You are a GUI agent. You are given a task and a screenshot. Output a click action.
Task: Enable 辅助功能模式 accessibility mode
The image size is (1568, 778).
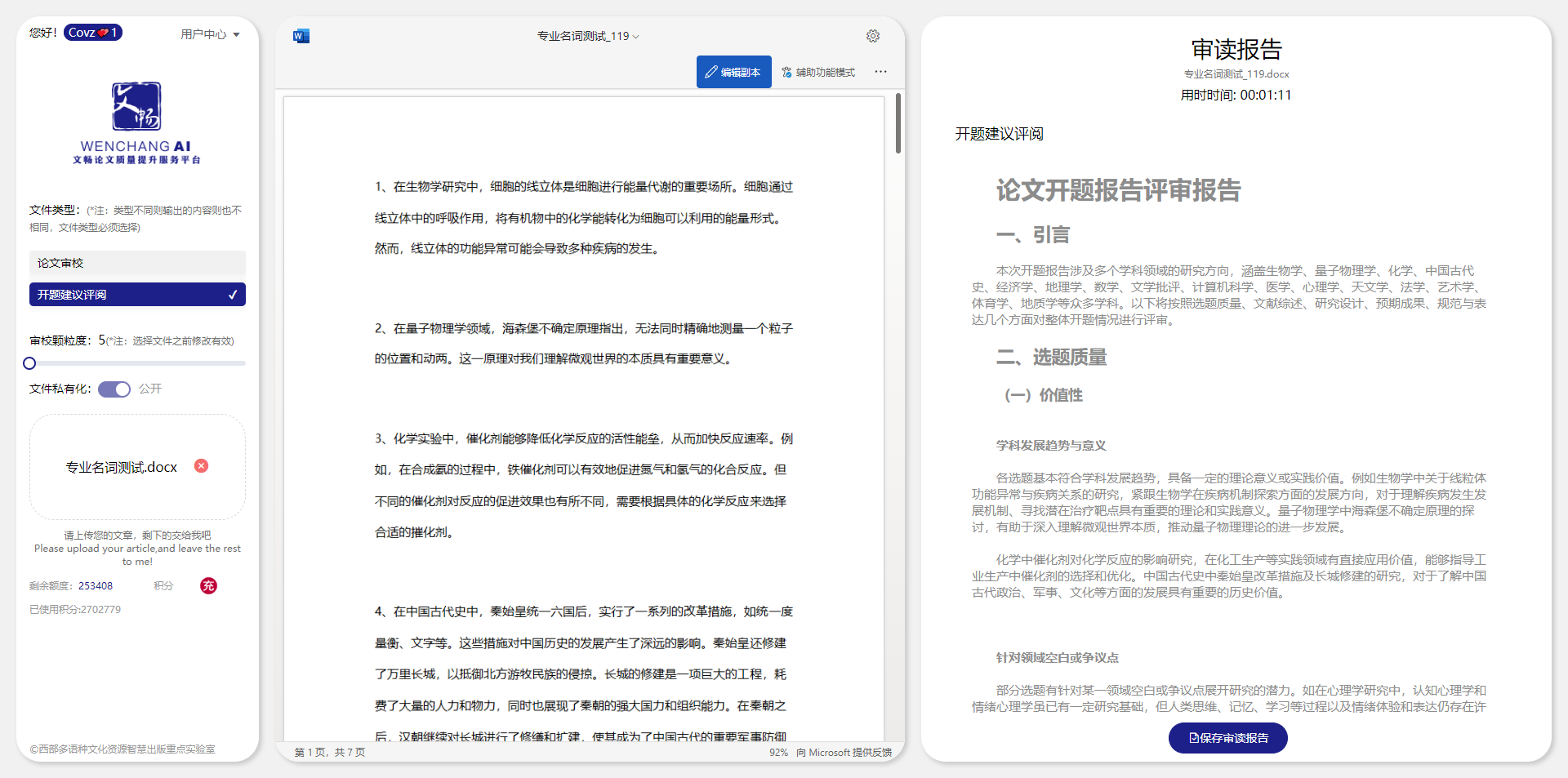[x=818, y=72]
